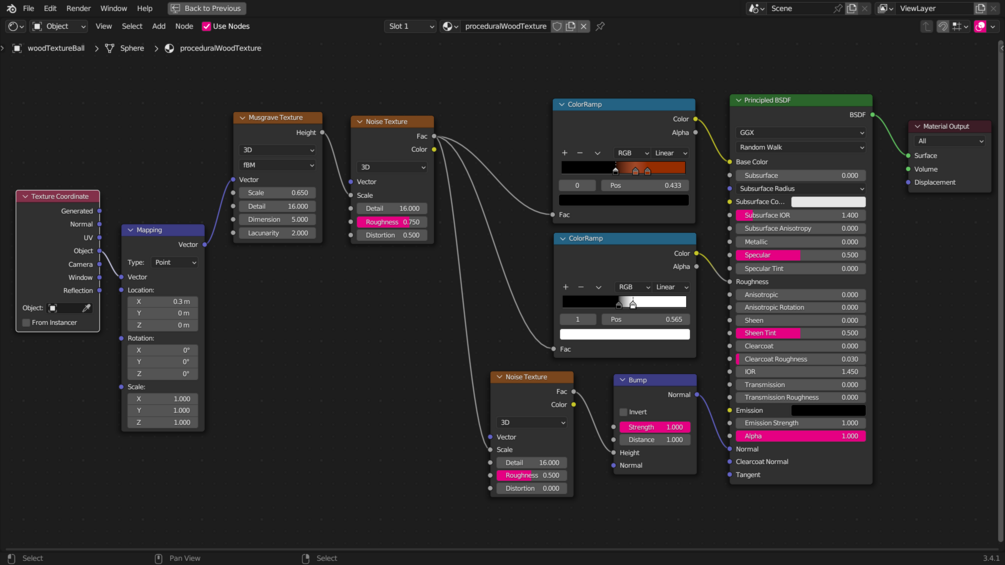Pin the node tree with the pin icon
The width and height of the screenshot is (1005, 565).
pos(600,26)
